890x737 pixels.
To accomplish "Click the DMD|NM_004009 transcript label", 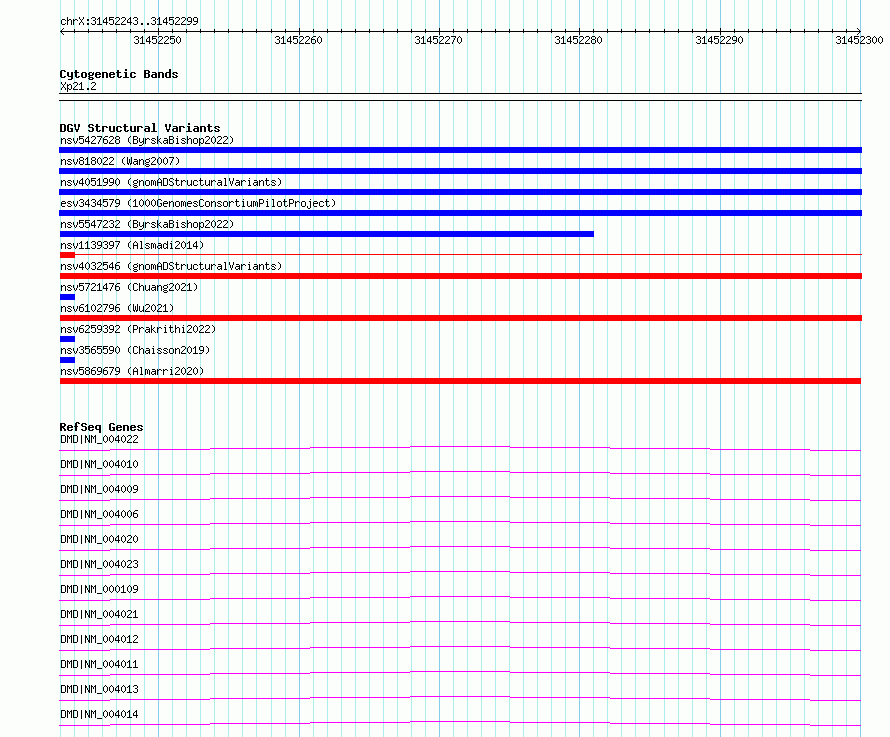I will [99, 489].
